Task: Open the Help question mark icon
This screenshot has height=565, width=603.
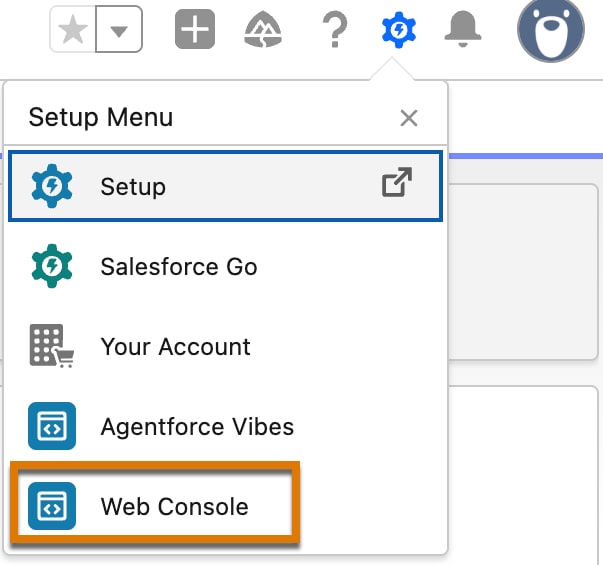Action: [x=335, y=29]
